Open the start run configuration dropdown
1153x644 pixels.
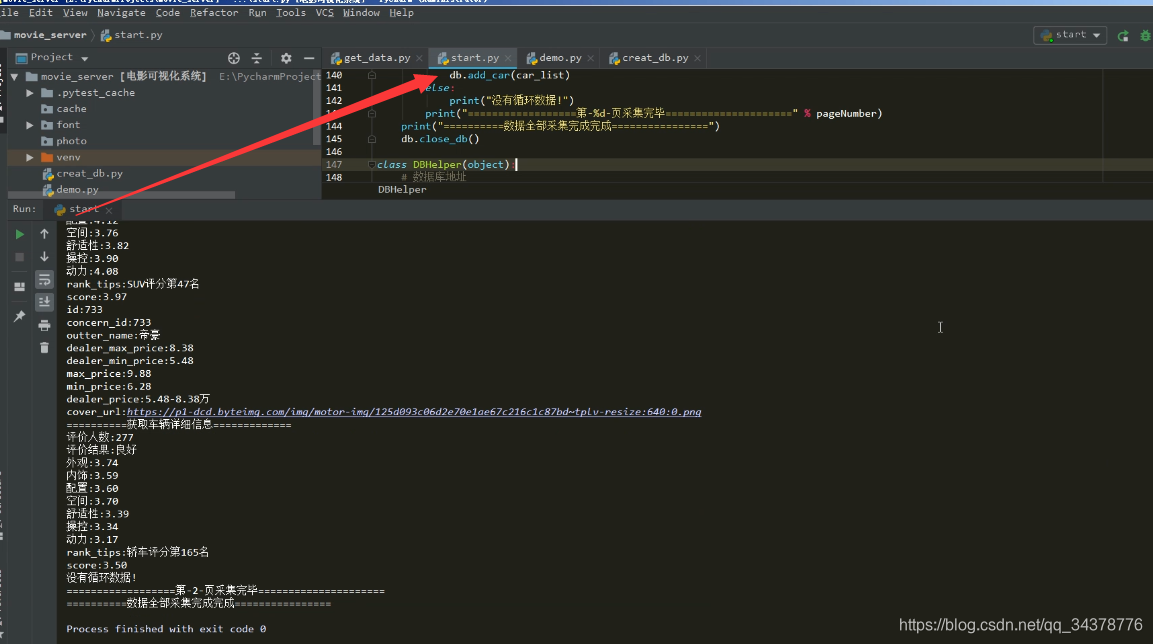[1070, 35]
